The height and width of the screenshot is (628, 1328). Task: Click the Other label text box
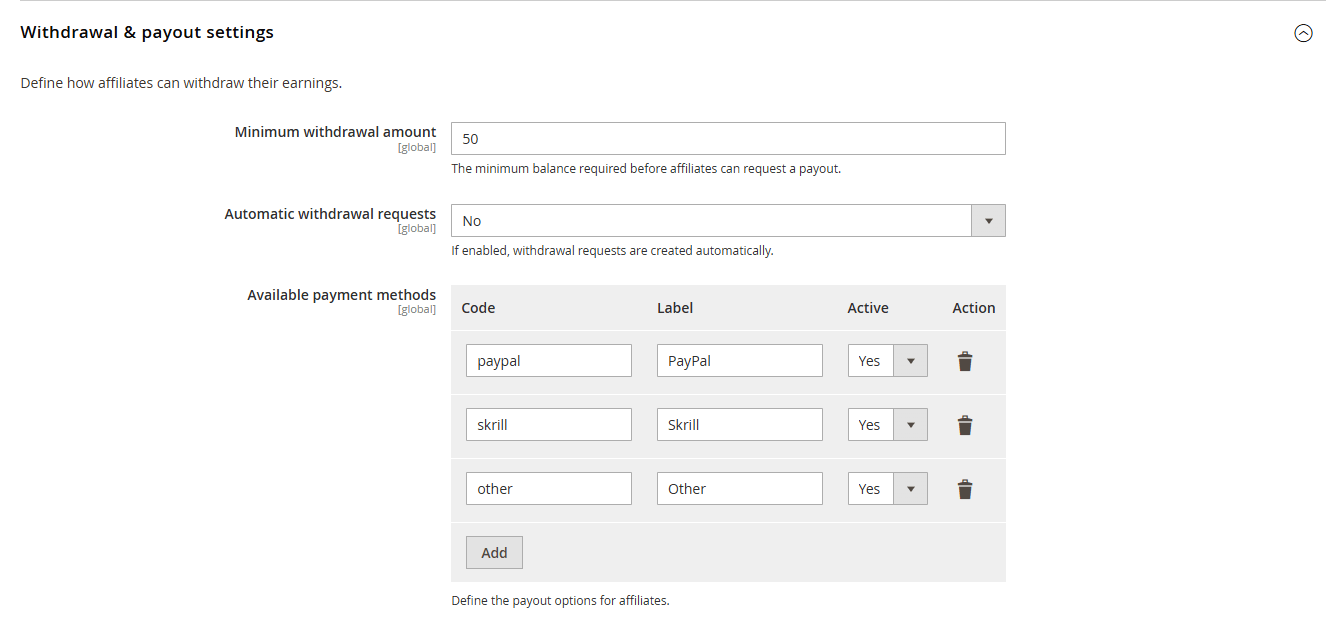point(739,488)
